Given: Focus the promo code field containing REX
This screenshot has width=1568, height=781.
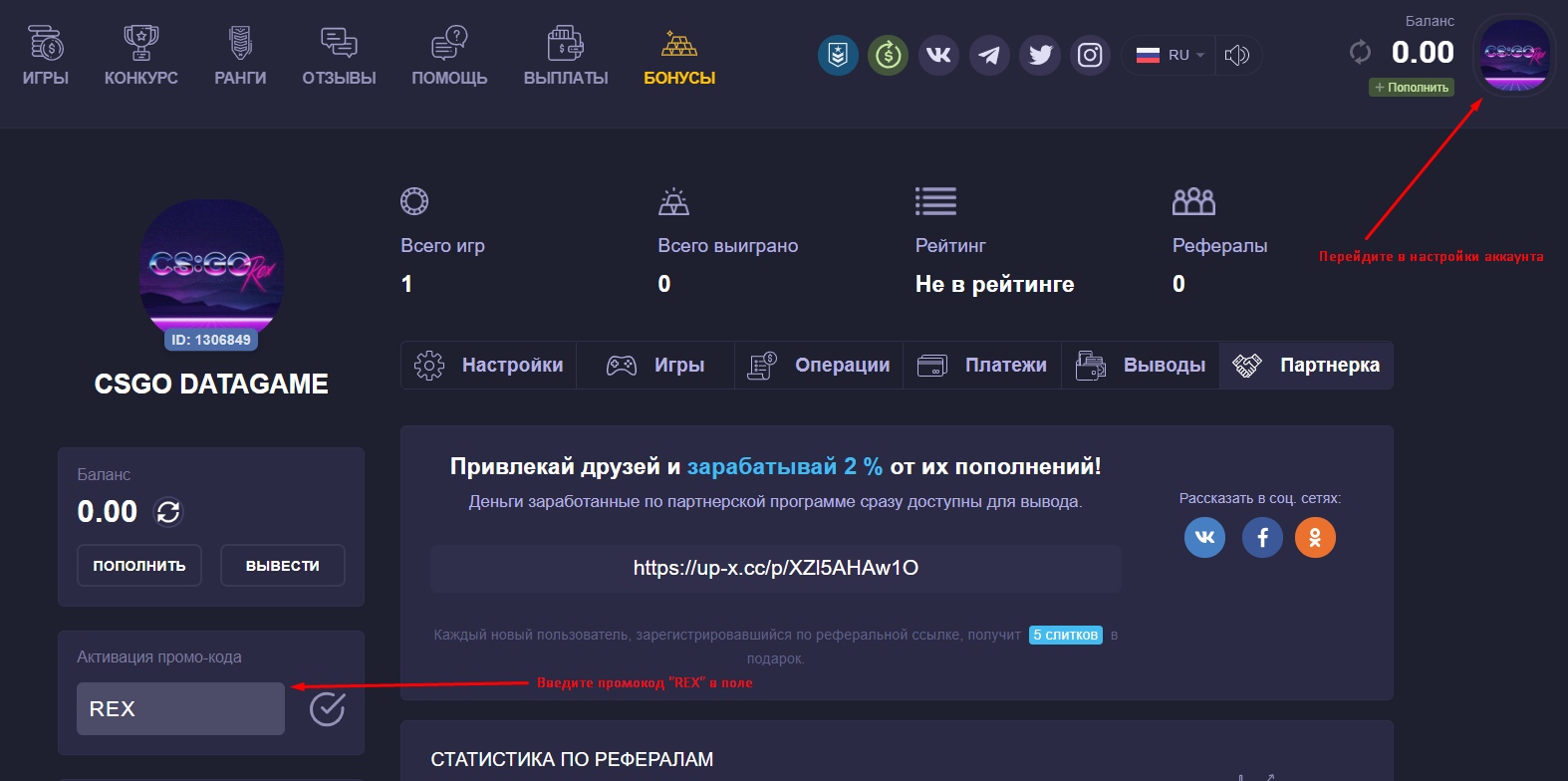Looking at the screenshot, I should click(181, 708).
